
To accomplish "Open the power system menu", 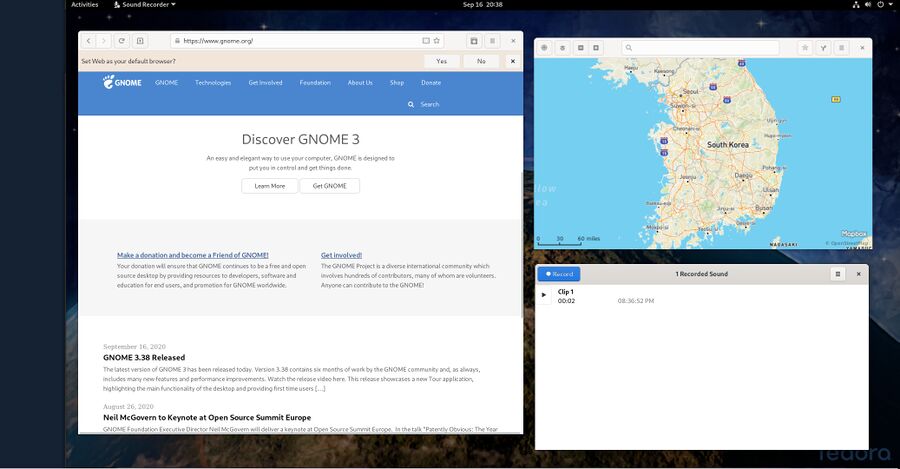I will click(x=880, y=5).
